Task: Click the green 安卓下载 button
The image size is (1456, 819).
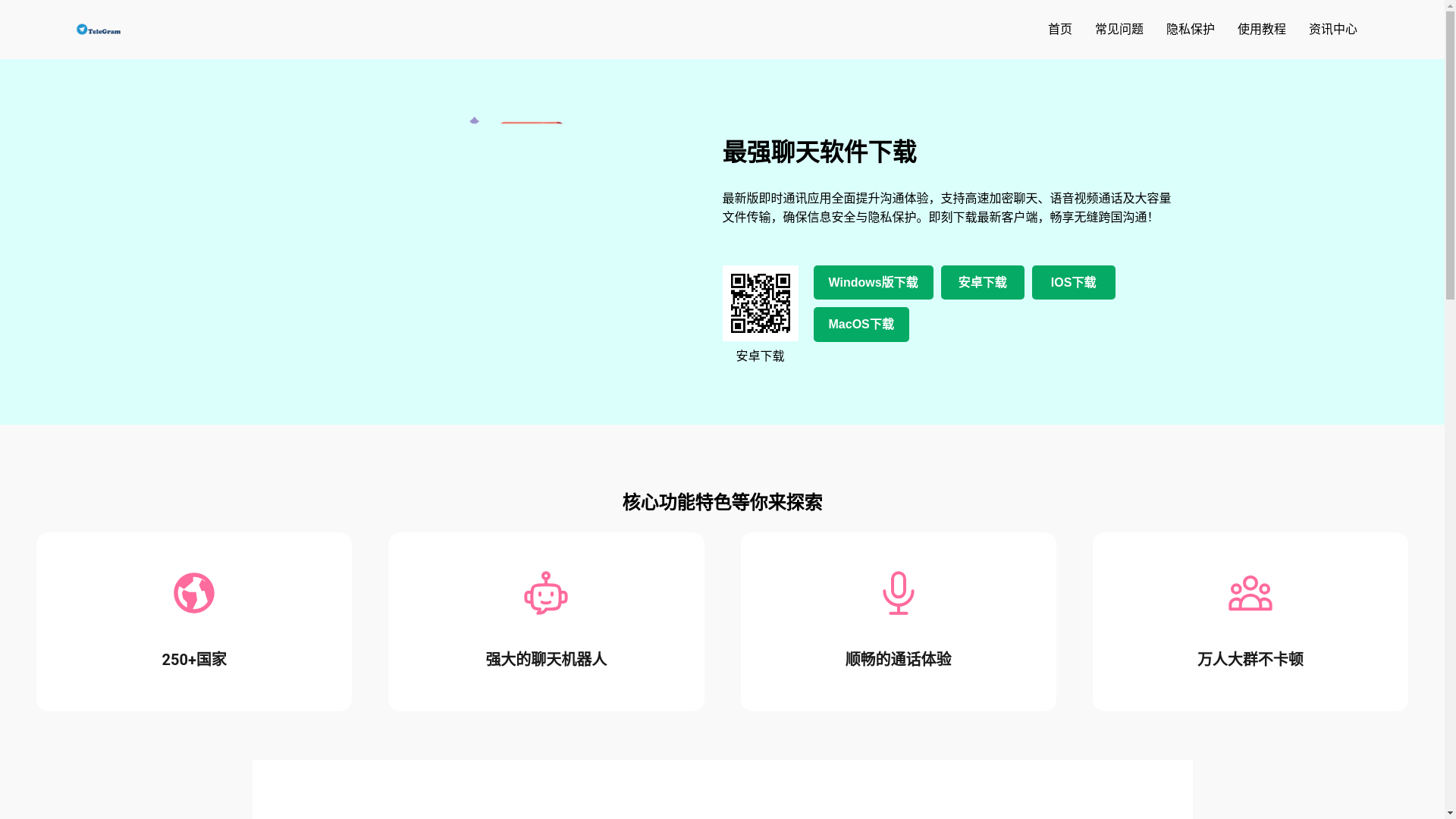Action: point(982,282)
